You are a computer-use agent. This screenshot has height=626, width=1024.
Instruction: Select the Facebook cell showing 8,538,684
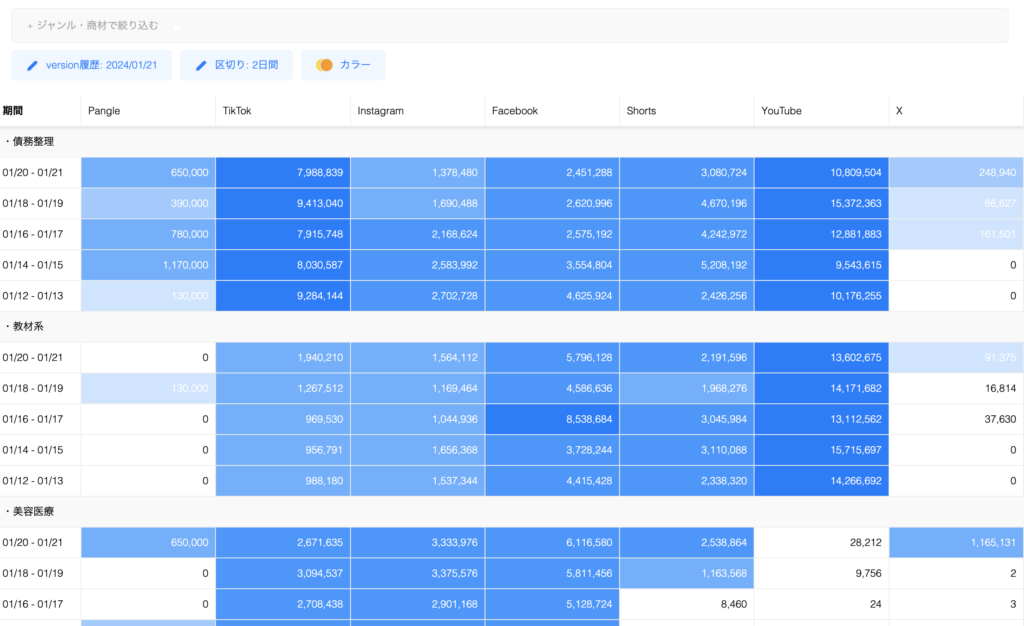552,420
